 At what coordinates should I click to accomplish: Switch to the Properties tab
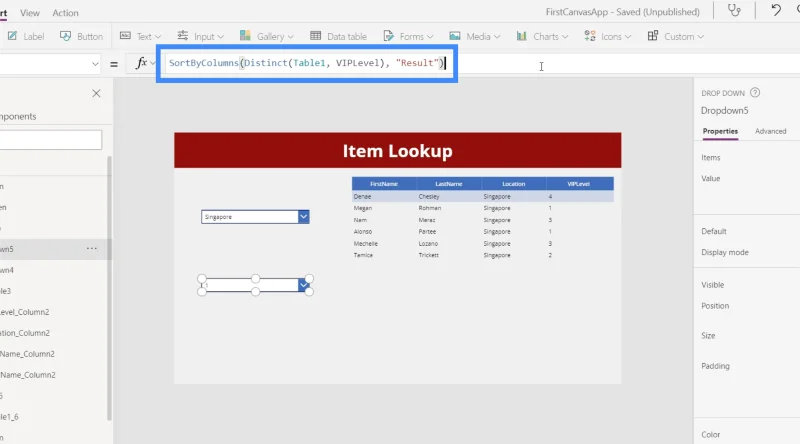point(720,131)
